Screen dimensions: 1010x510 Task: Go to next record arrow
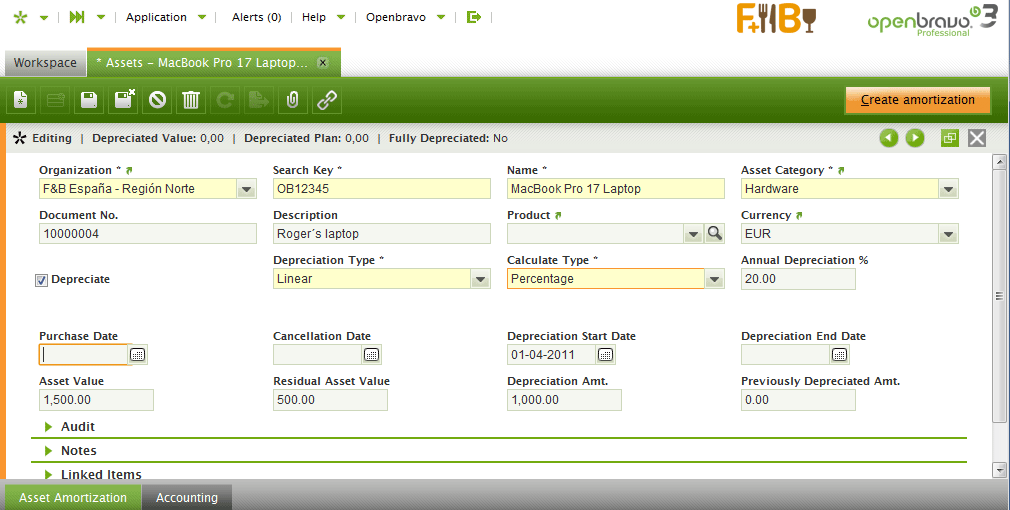(x=915, y=138)
